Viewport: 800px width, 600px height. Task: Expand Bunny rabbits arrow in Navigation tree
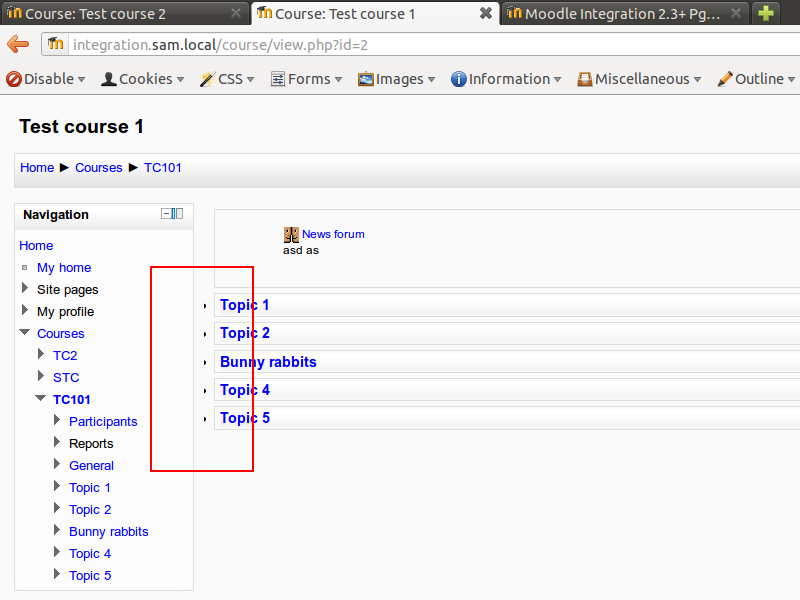tap(57, 530)
